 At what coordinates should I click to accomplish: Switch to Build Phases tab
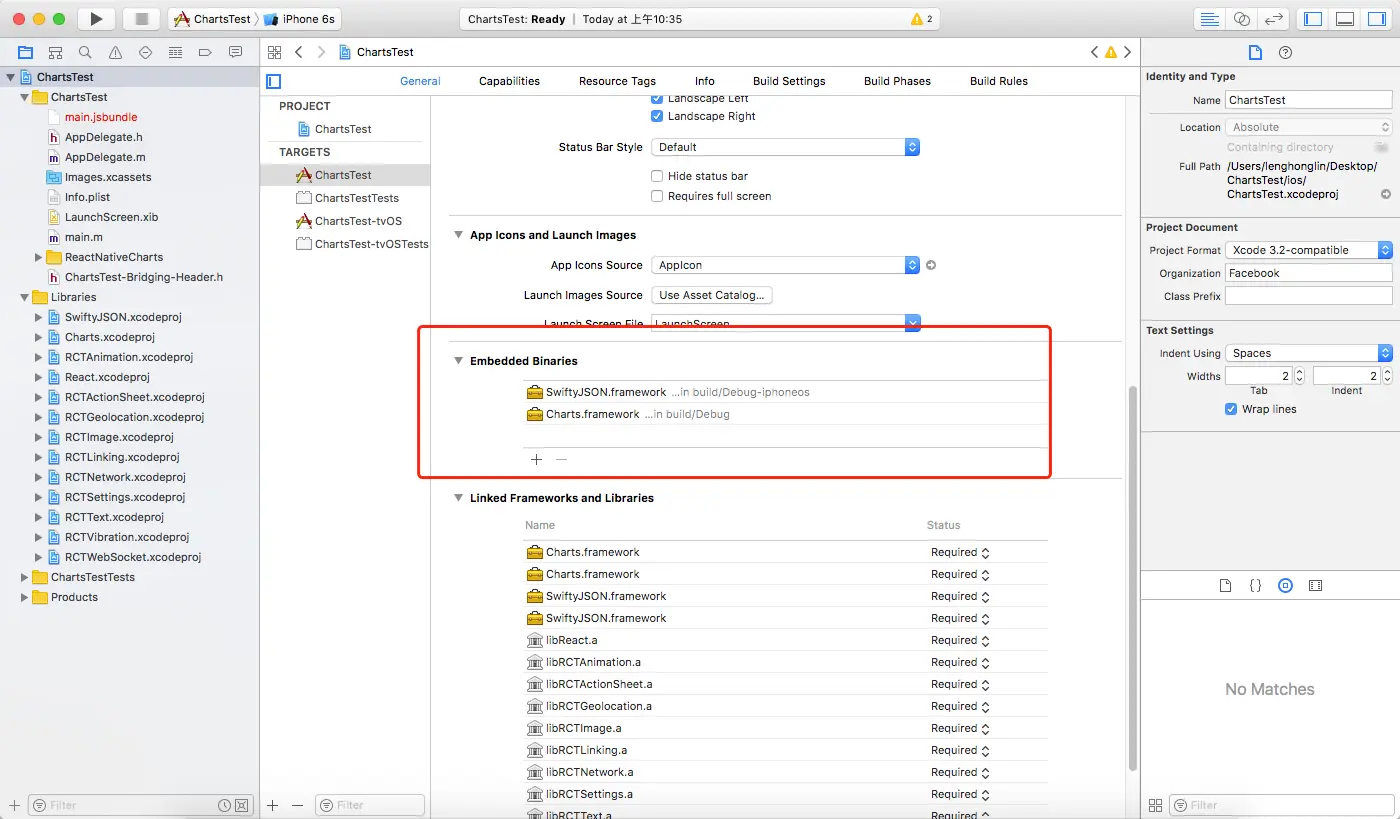pyautogui.click(x=897, y=81)
